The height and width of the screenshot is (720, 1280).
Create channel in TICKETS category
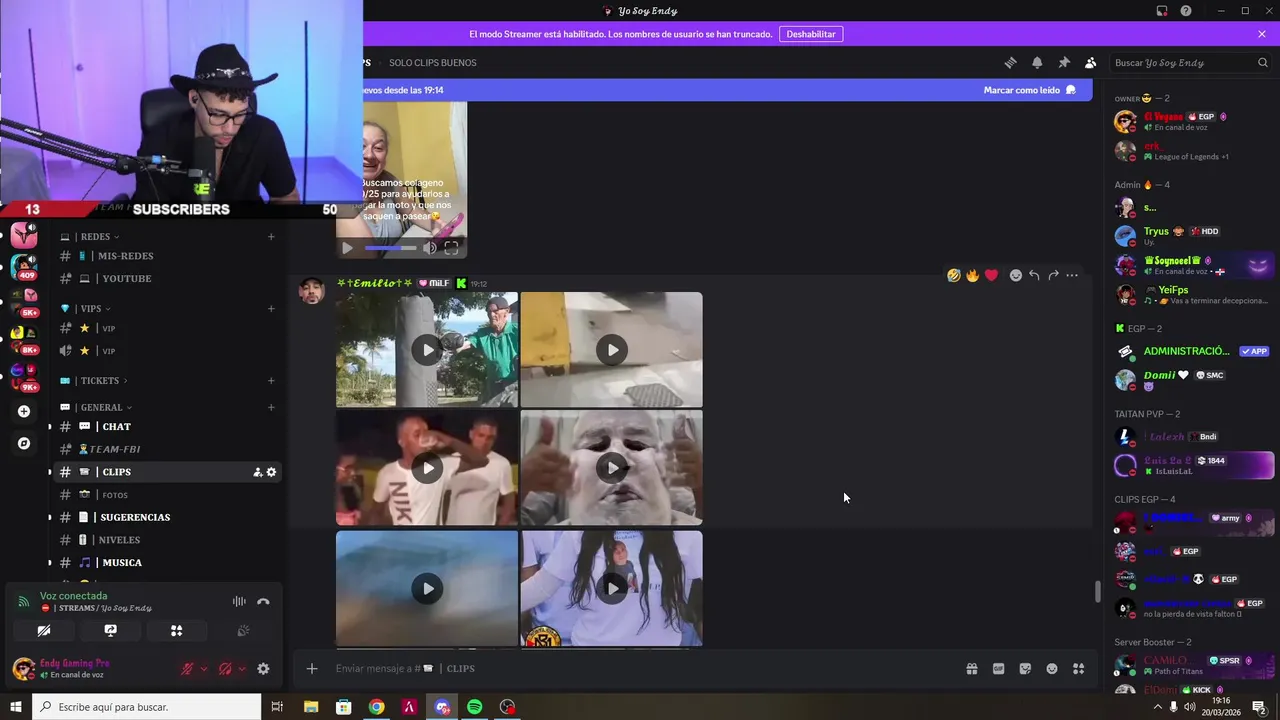click(271, 381)
